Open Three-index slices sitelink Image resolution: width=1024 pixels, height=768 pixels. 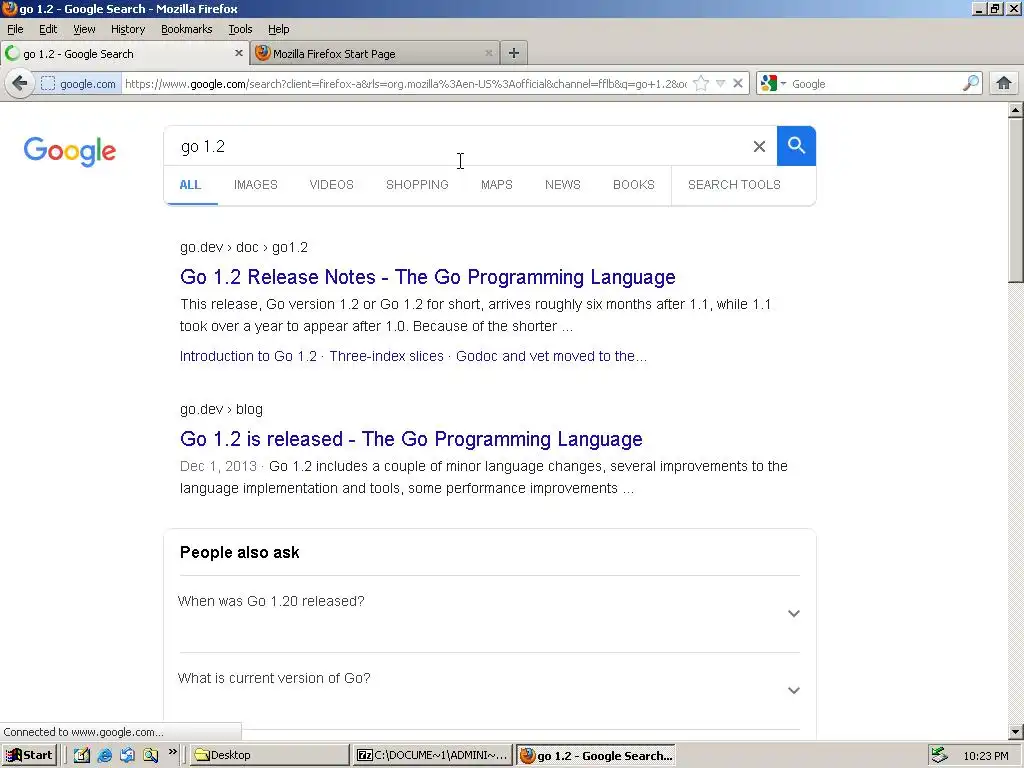pos(387,356)
